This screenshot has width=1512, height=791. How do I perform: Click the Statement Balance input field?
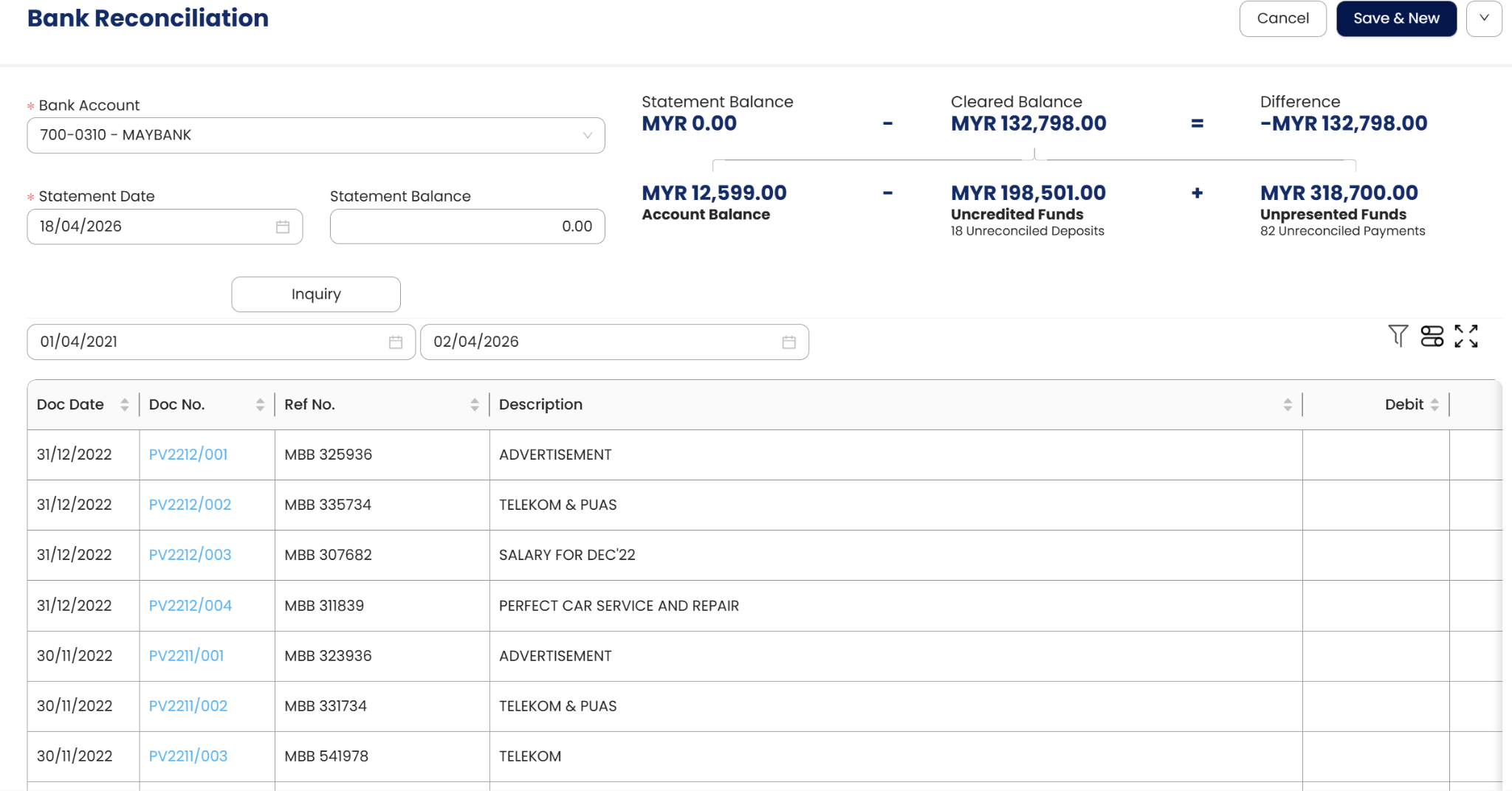[x=467, y=227]
